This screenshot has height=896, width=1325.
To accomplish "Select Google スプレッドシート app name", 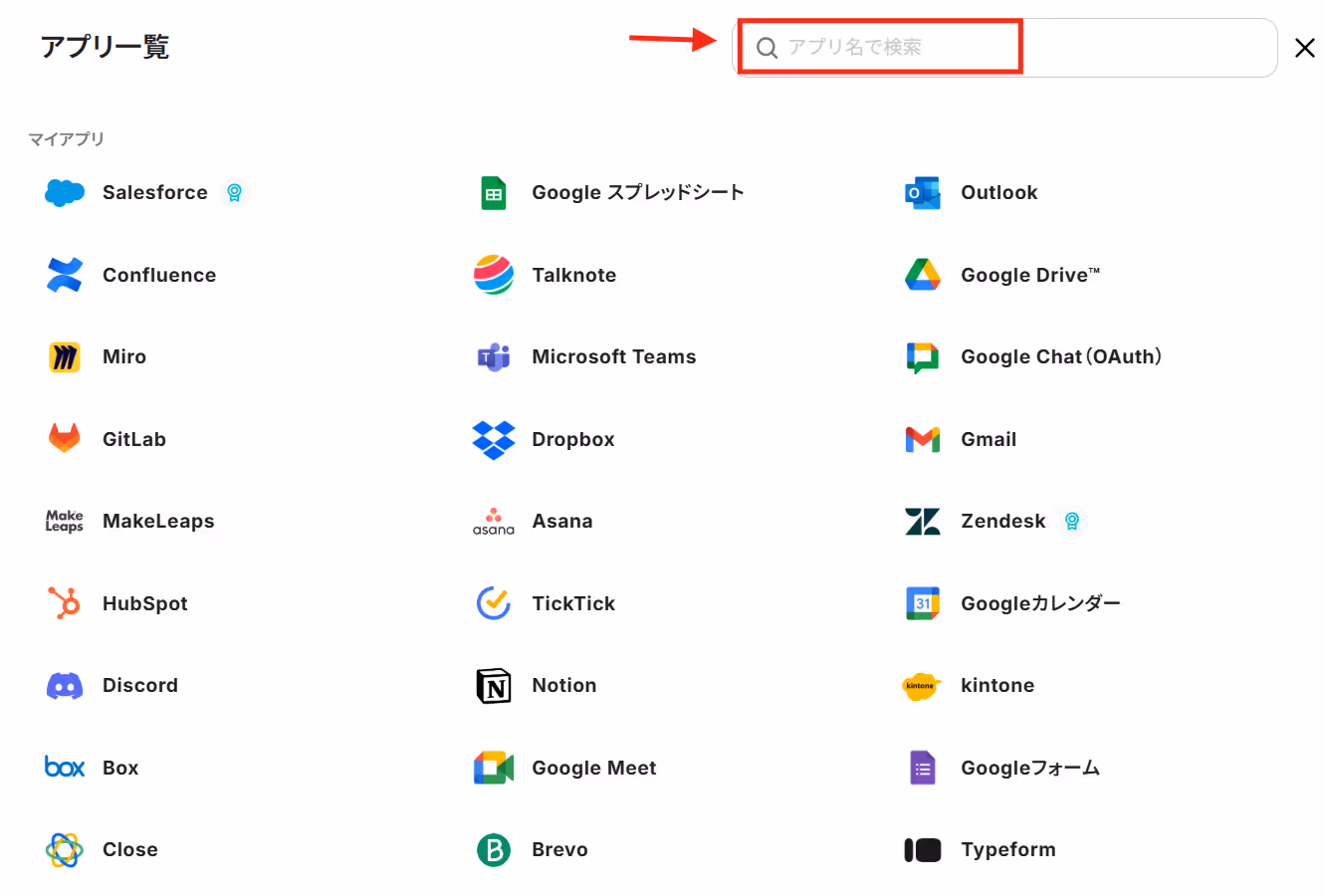I will [638, 192].
